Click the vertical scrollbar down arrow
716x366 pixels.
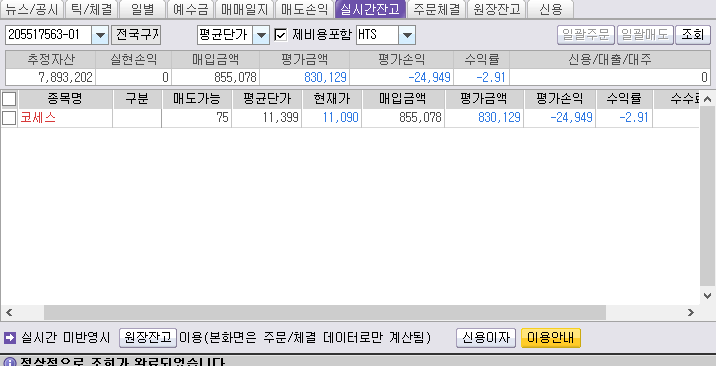pos(707,296)
